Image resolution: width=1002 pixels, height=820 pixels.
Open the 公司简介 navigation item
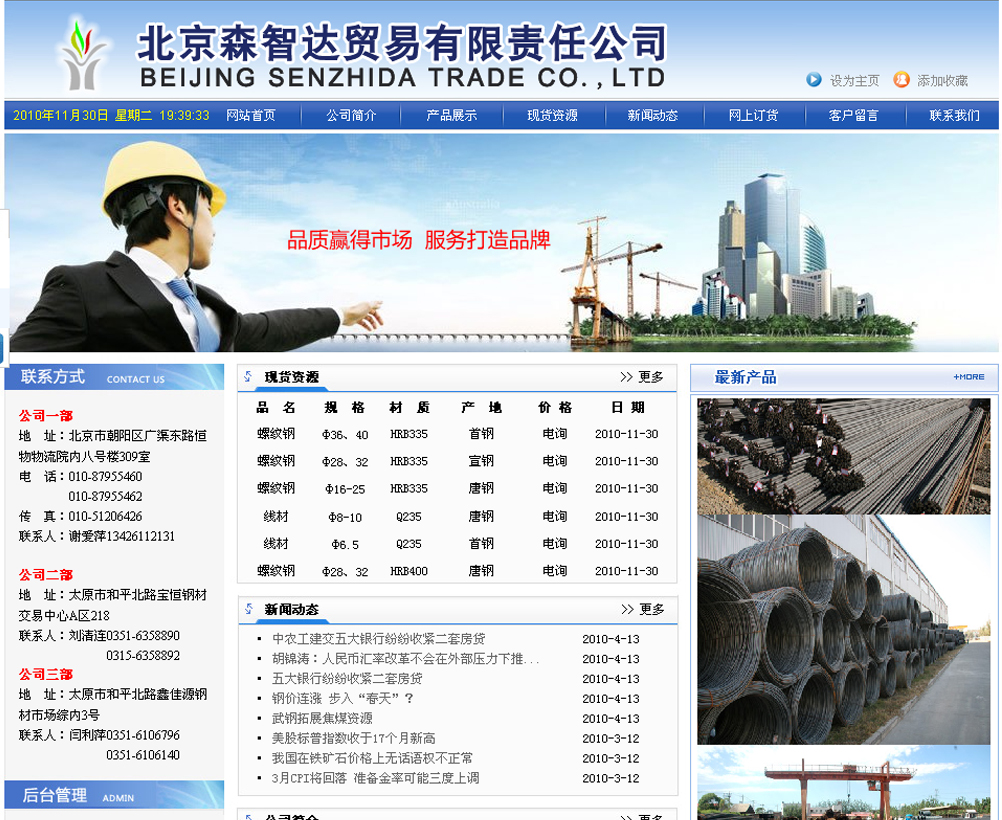point(351,115)
